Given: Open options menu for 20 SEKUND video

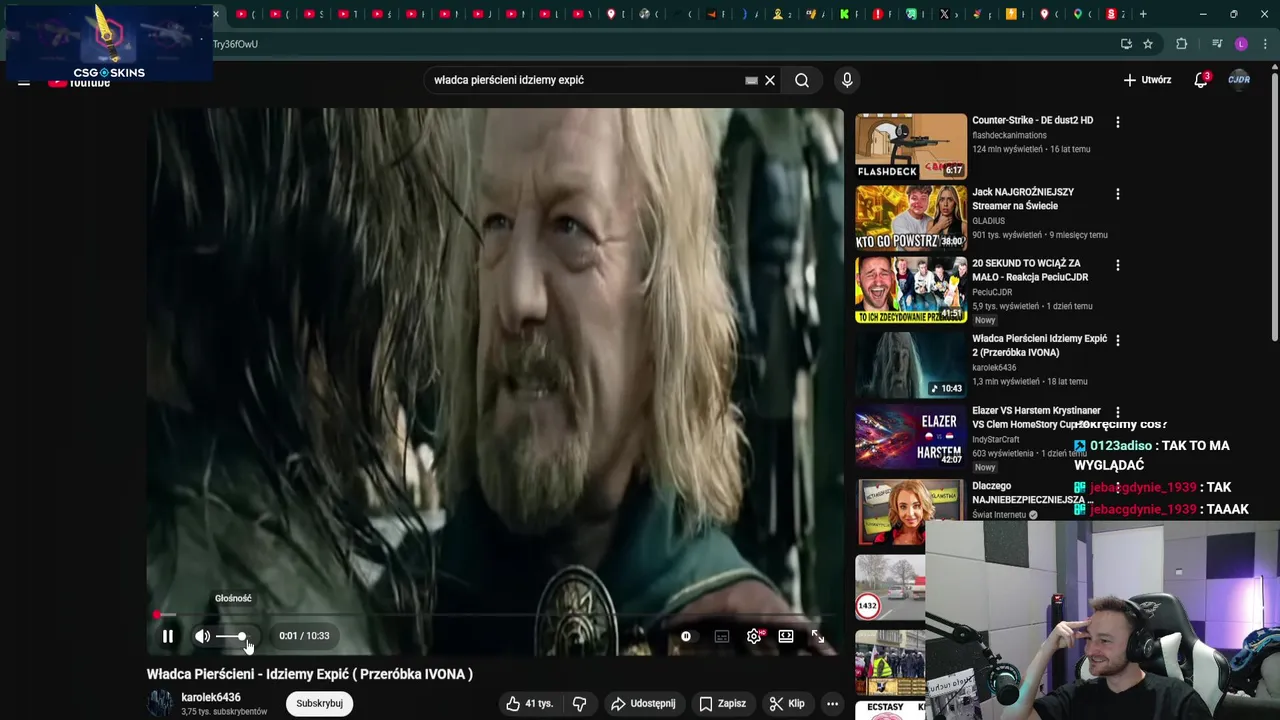Looking at the screenshot, I should click(1118, 265).
